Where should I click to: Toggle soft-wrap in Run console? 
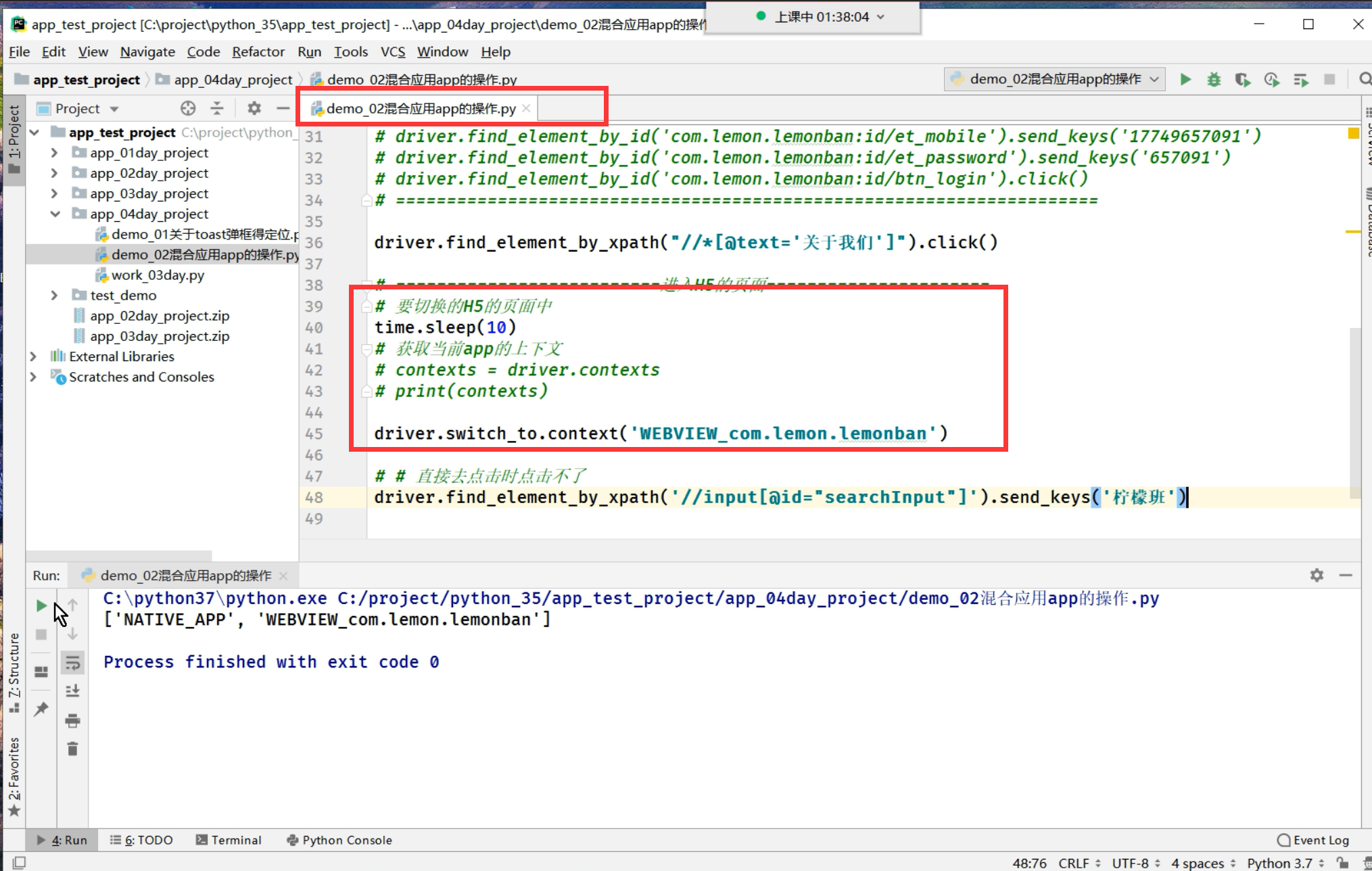(73, 663)
